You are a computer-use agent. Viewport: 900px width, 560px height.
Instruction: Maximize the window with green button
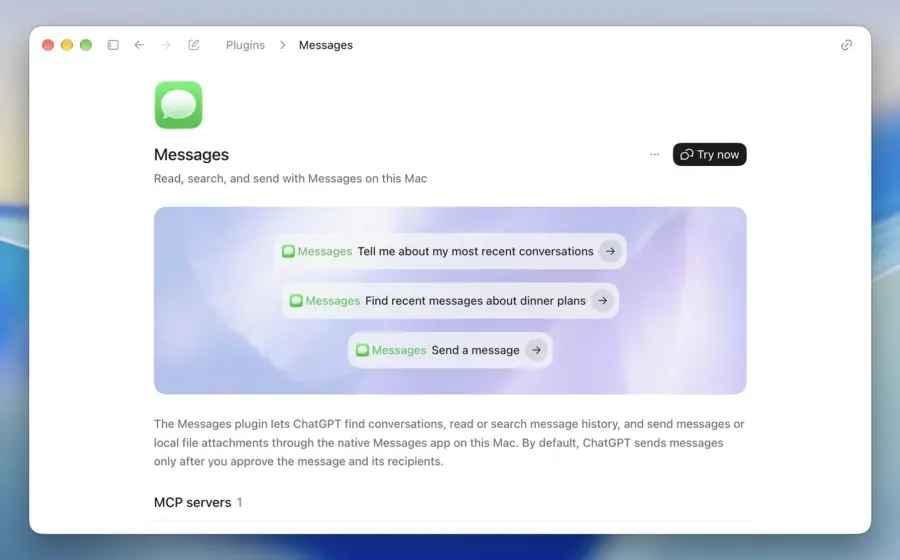pyautogui.click(x=86, y=45)
